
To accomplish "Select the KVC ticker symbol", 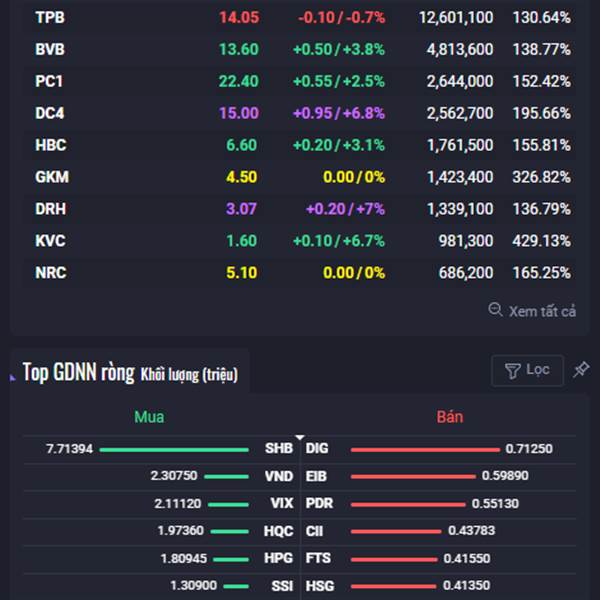I will pos(50,241).
